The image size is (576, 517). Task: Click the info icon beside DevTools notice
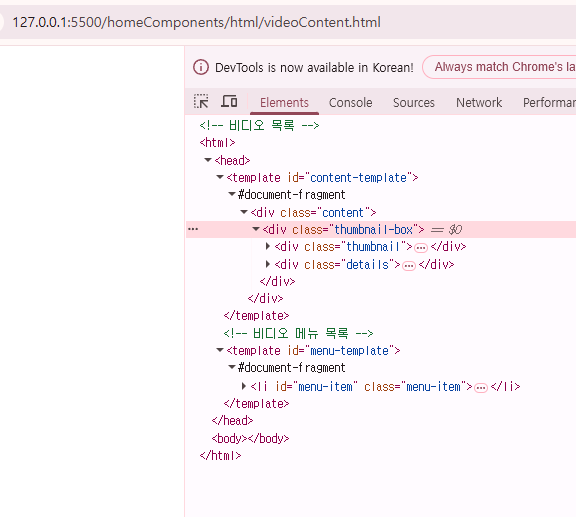point(201,67)
